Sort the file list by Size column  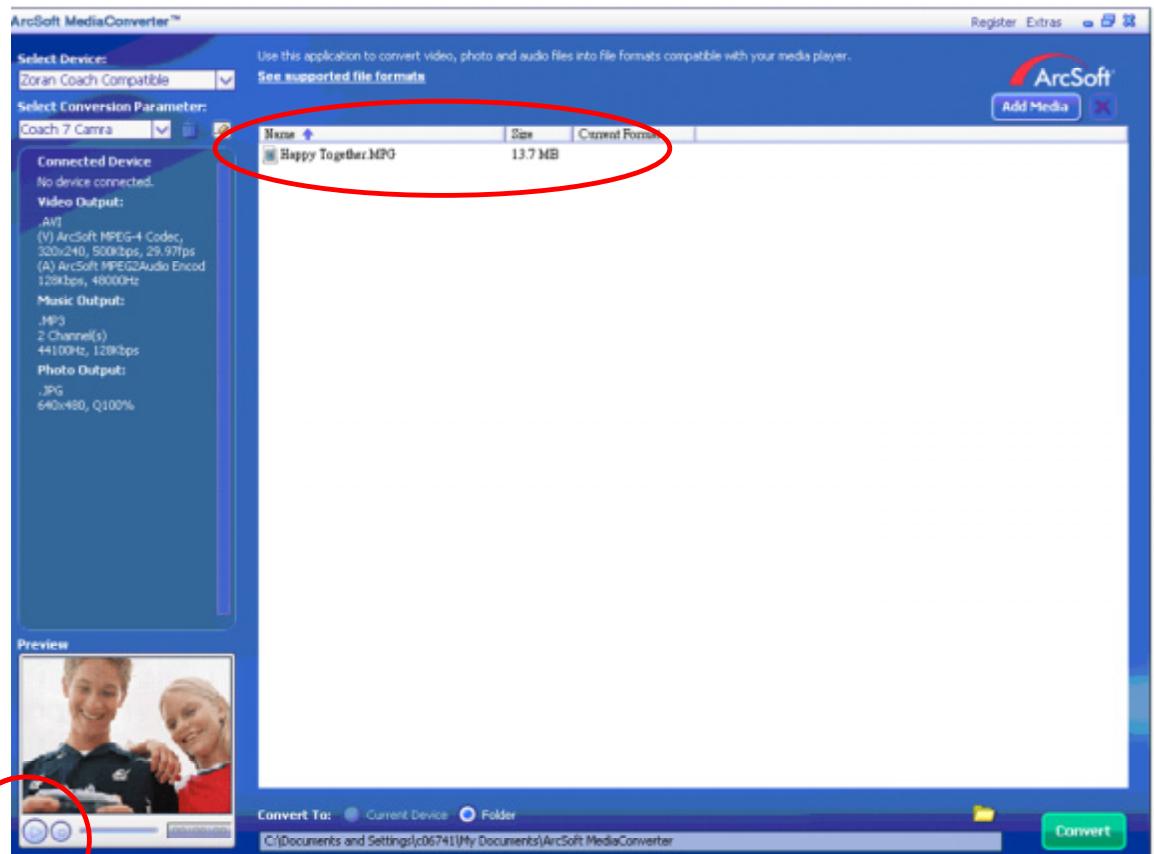(x=539, y=134)
